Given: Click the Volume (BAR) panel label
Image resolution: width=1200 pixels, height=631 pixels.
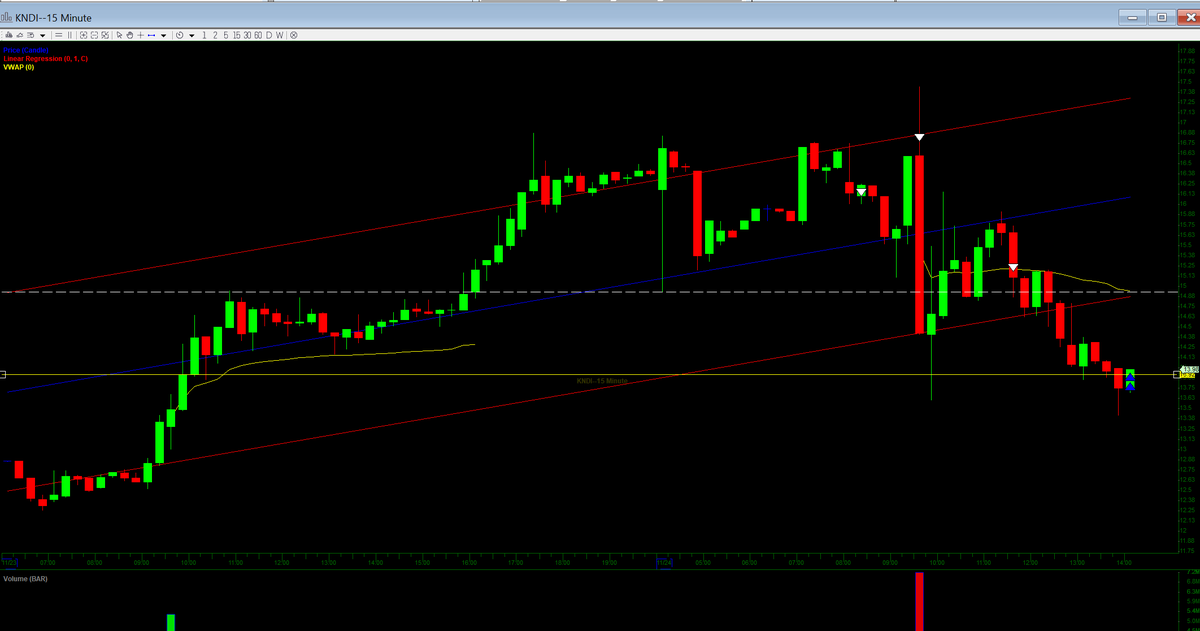Looking at the screenshot, I should point(26,579).
